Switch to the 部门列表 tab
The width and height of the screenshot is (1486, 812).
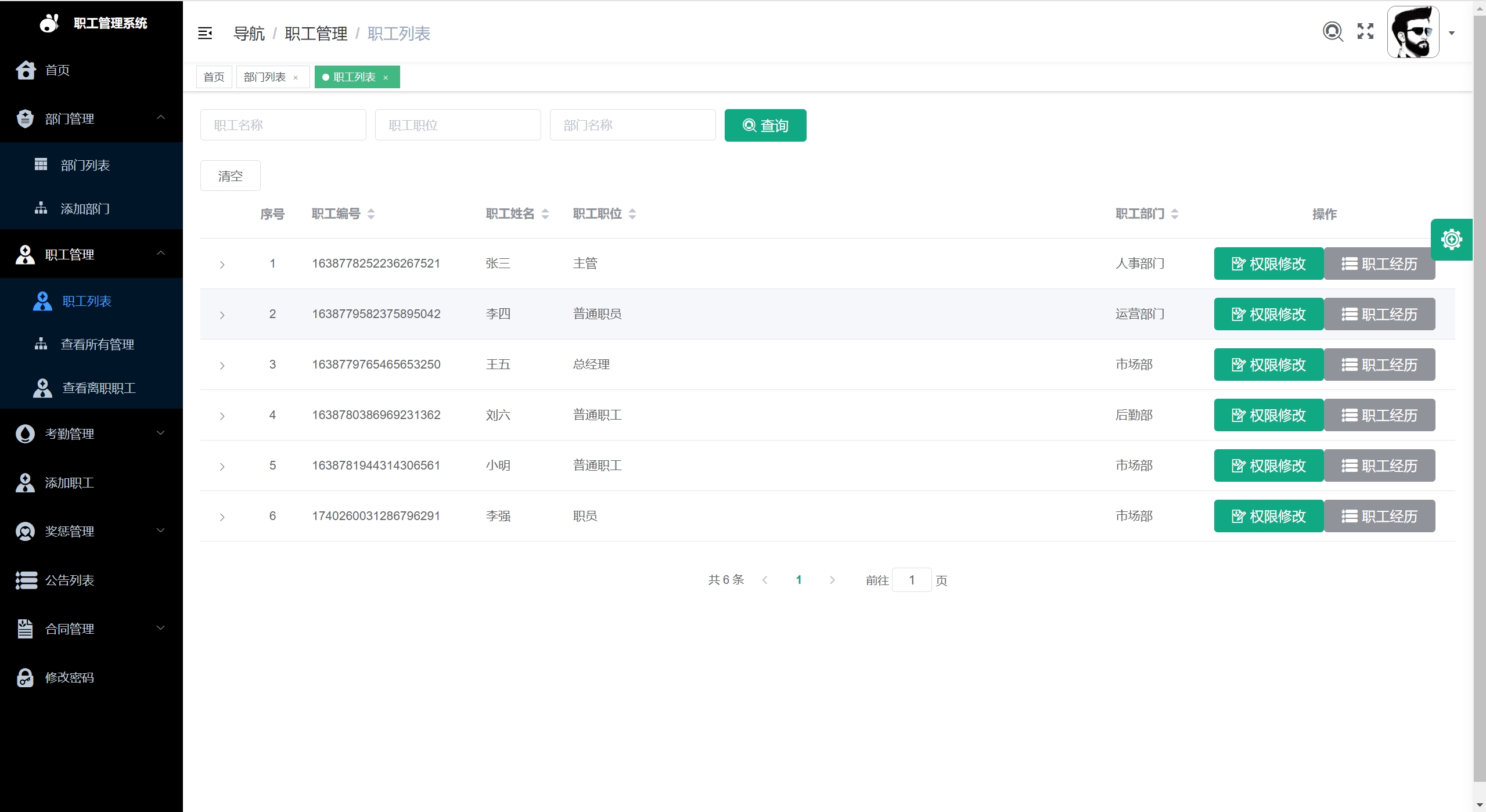(265, 77)
